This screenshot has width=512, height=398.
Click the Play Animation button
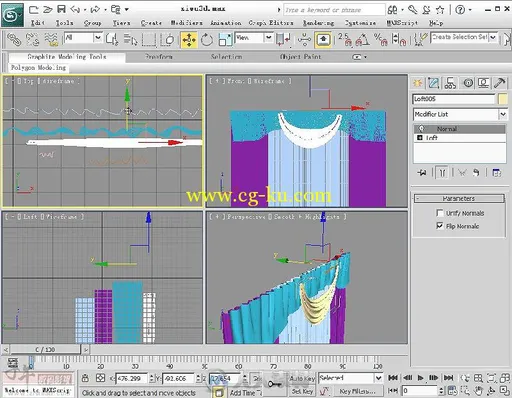[420, 378]
